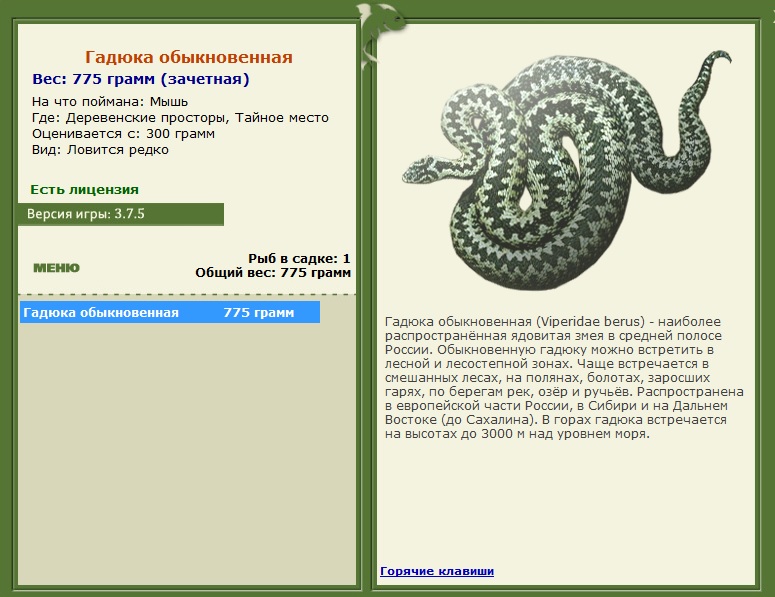Click the Версия игры: 3.7.5 bar
The height and width of the screenshot is (597, 775).
121,214
